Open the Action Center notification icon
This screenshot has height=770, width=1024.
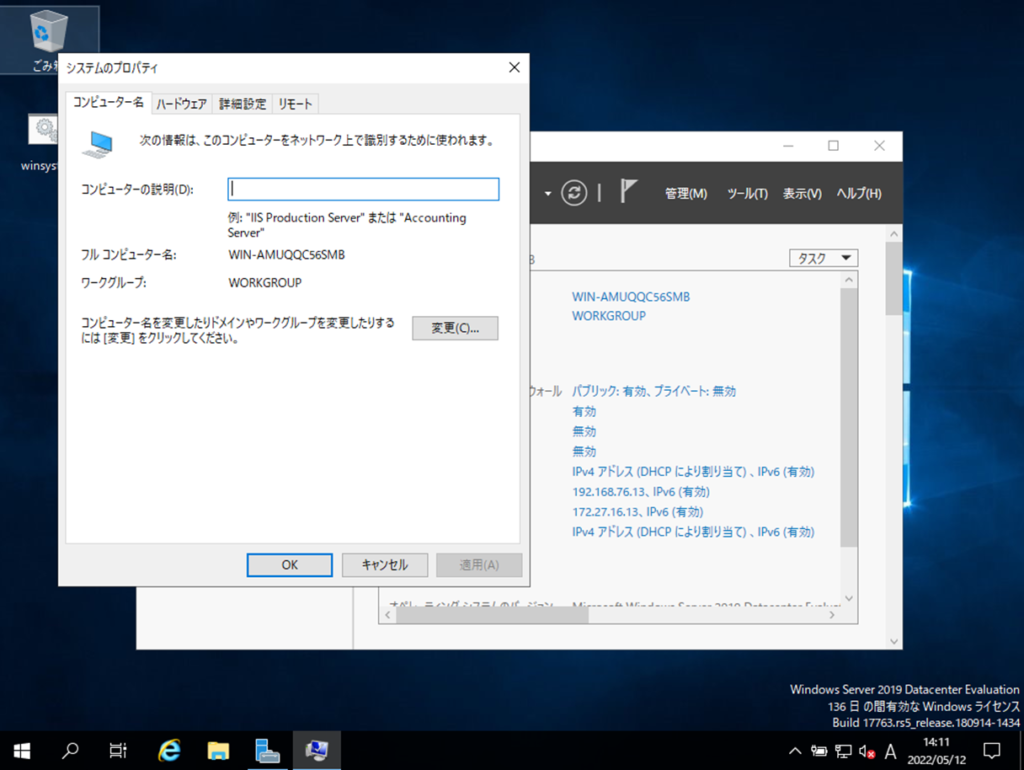point(992,750)
